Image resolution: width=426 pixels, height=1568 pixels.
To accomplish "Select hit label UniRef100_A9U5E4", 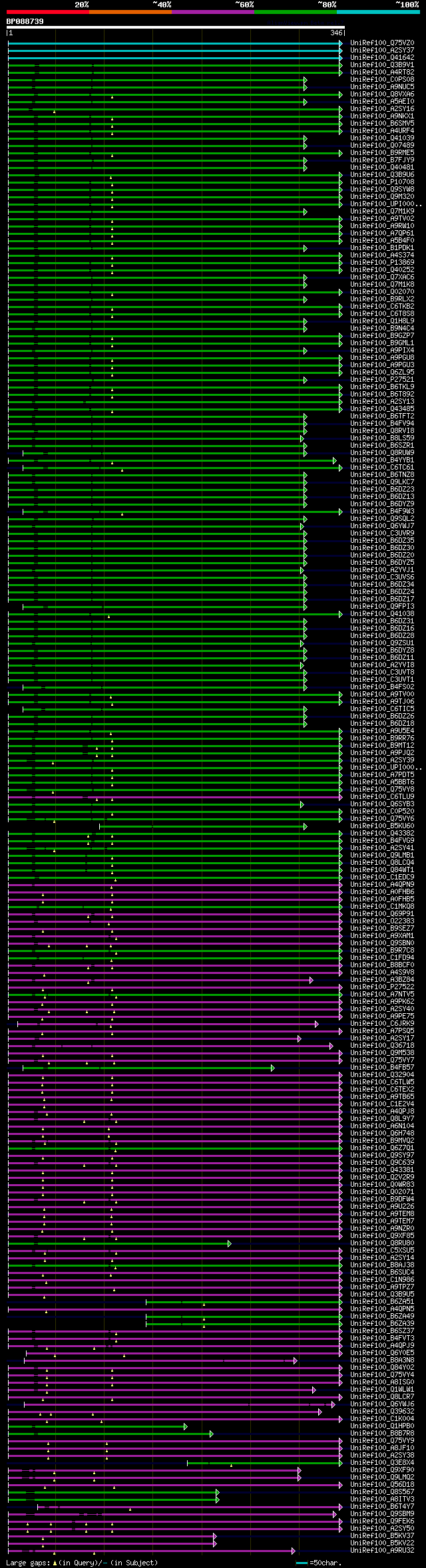I will [382, 731].
